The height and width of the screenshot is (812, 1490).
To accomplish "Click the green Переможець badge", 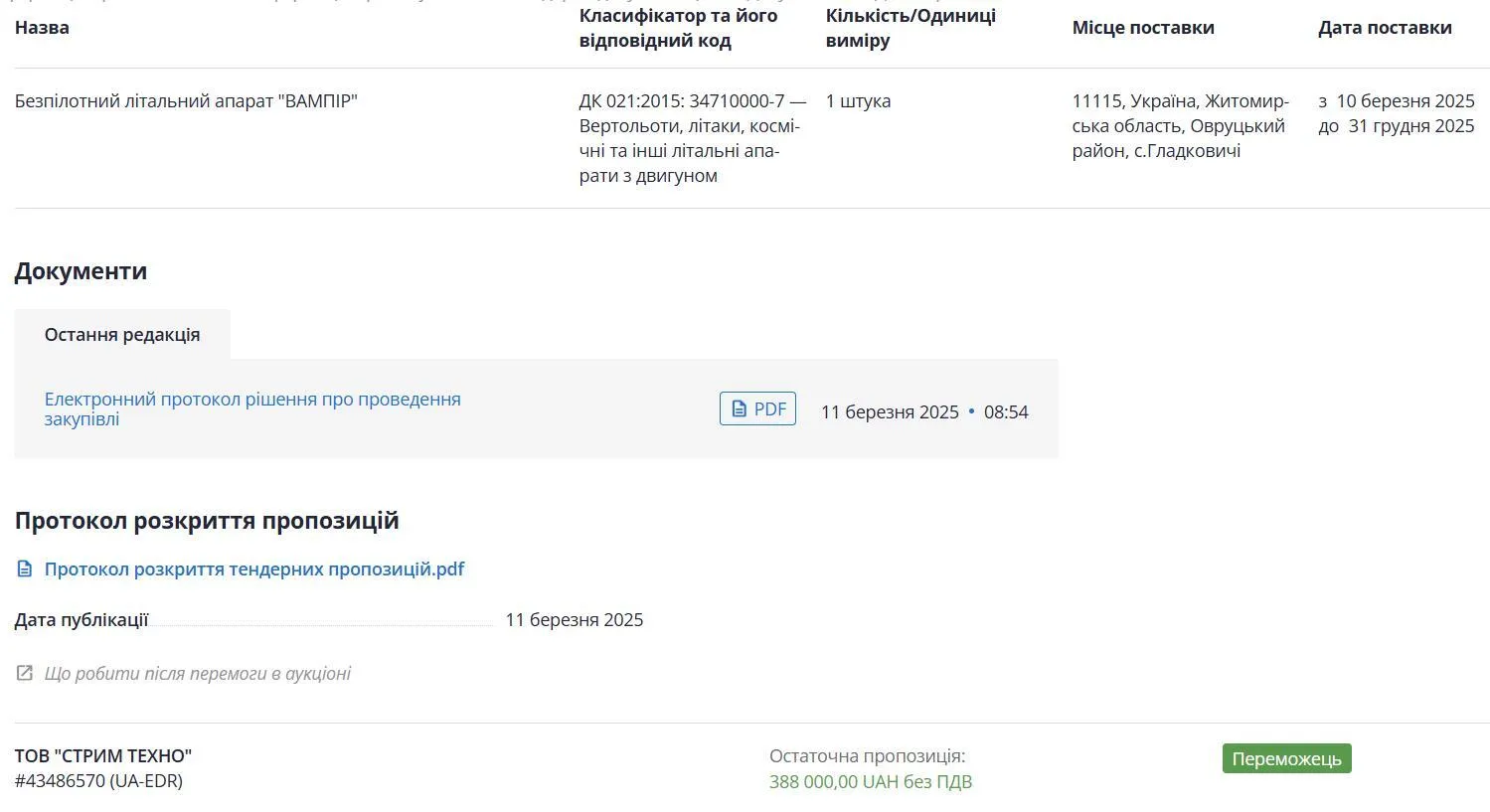I will 1286,759.
